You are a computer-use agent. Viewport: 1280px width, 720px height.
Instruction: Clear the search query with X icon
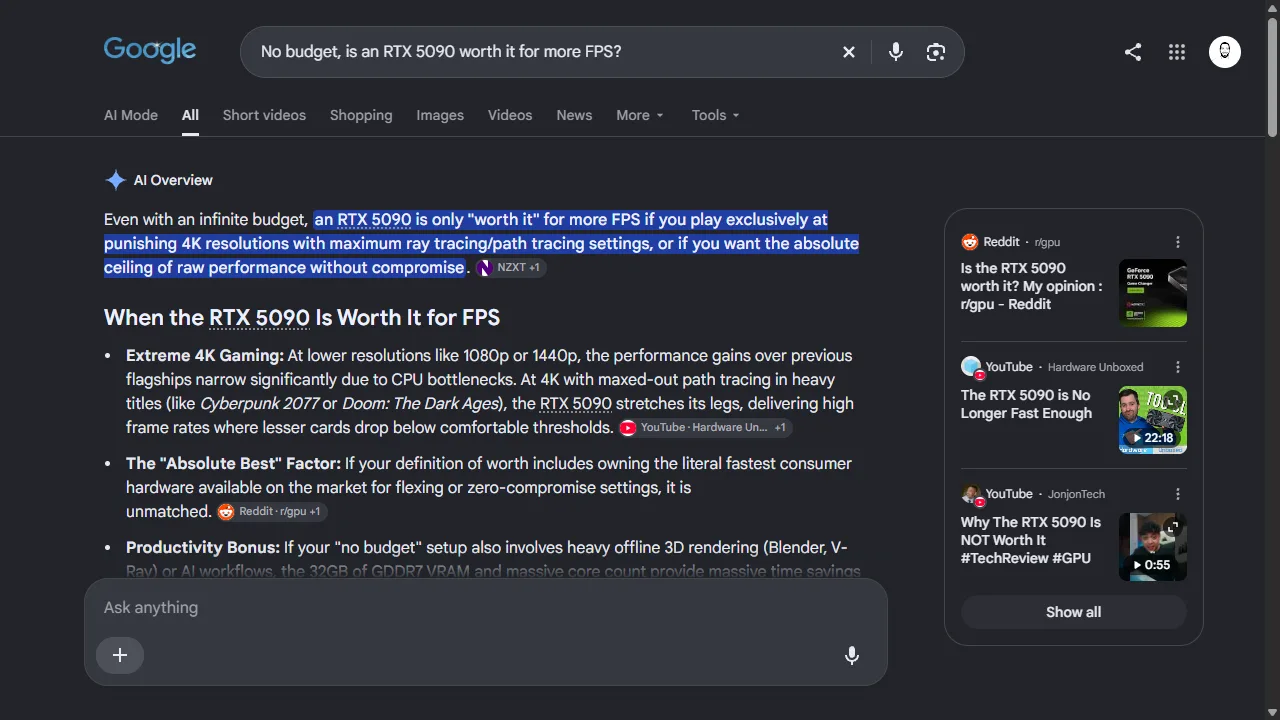[x=849, y=52]
